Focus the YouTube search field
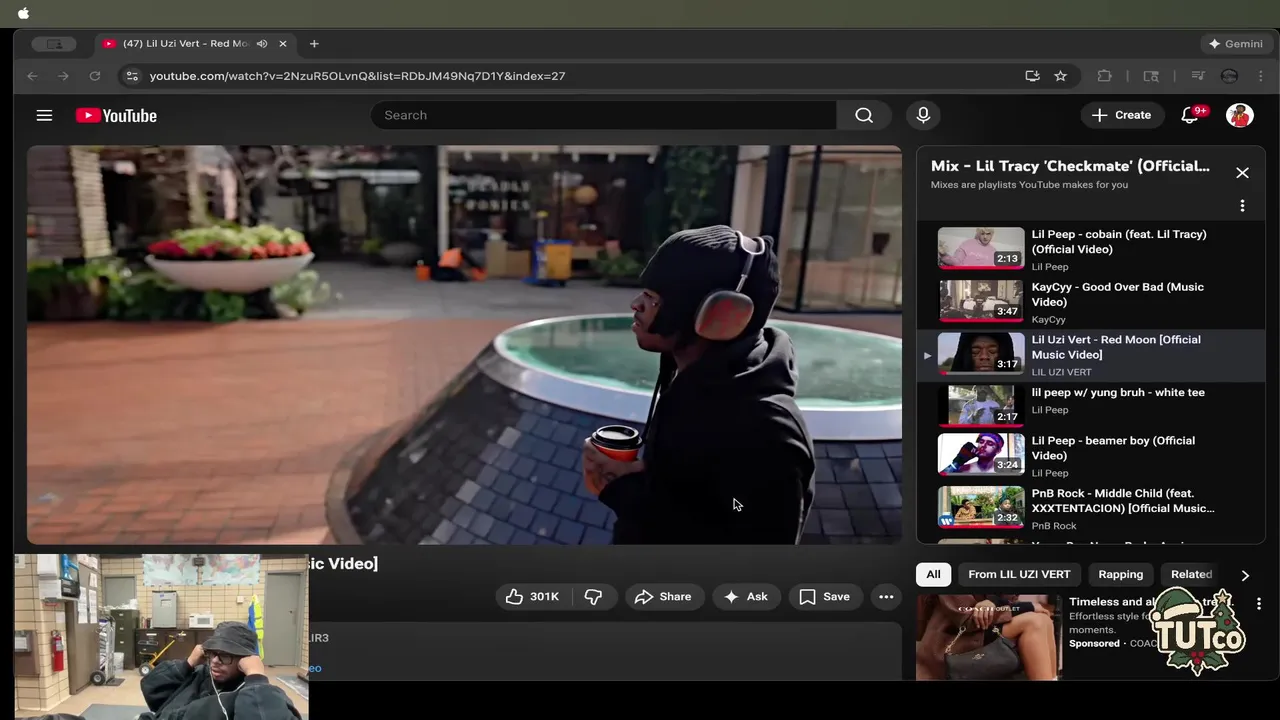The width and height of the screenshot is (1280, 720). coord(604,115)
